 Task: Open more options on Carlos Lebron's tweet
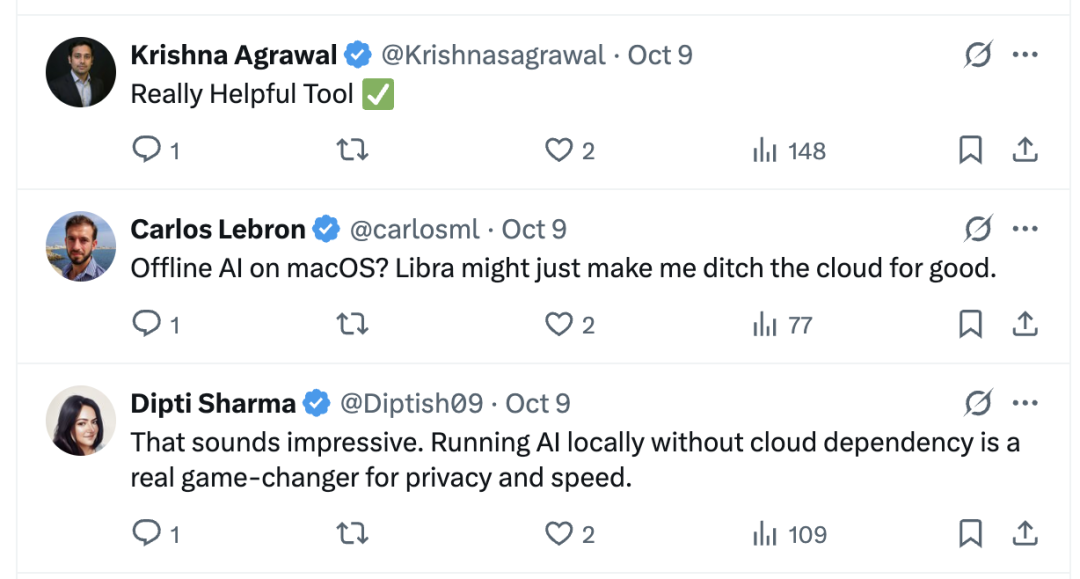[1025, 229]
